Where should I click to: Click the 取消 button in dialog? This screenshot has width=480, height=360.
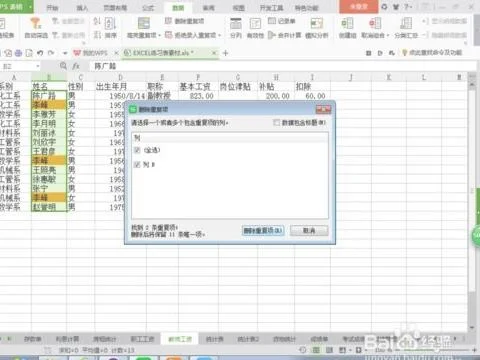pos(309,231)
